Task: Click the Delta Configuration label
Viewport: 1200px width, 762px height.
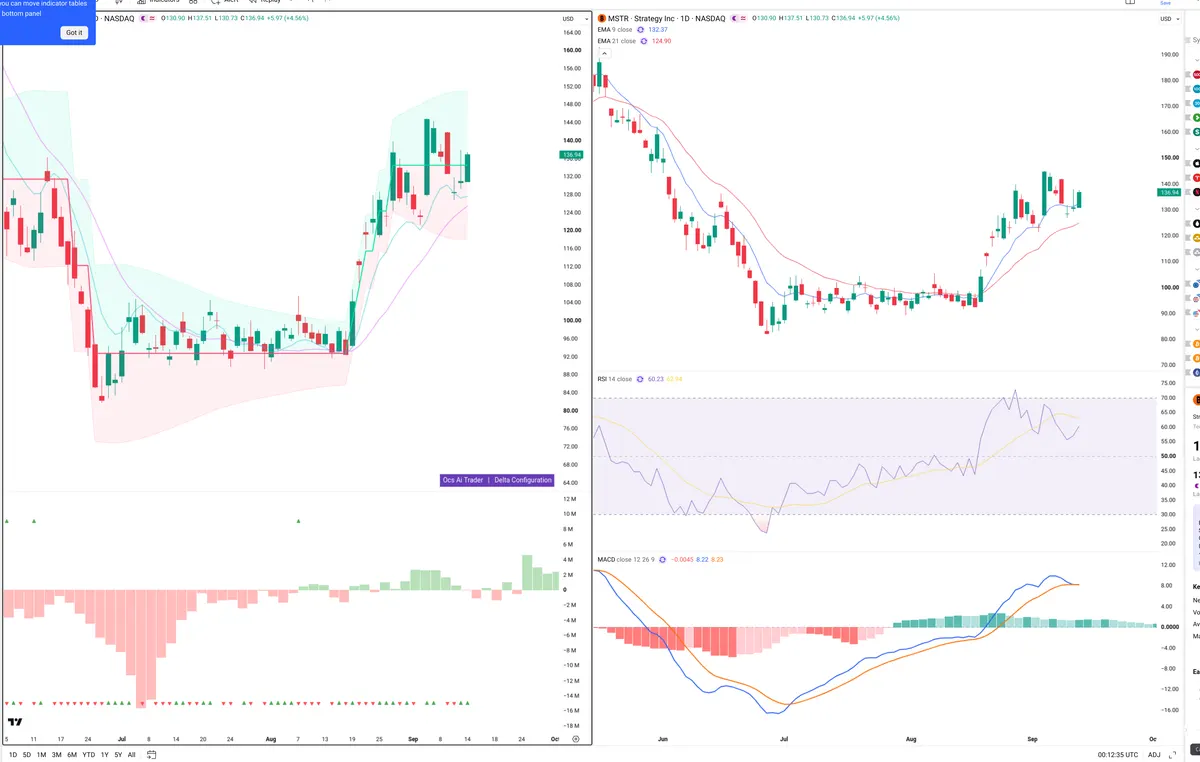Action: coord(523,480)
